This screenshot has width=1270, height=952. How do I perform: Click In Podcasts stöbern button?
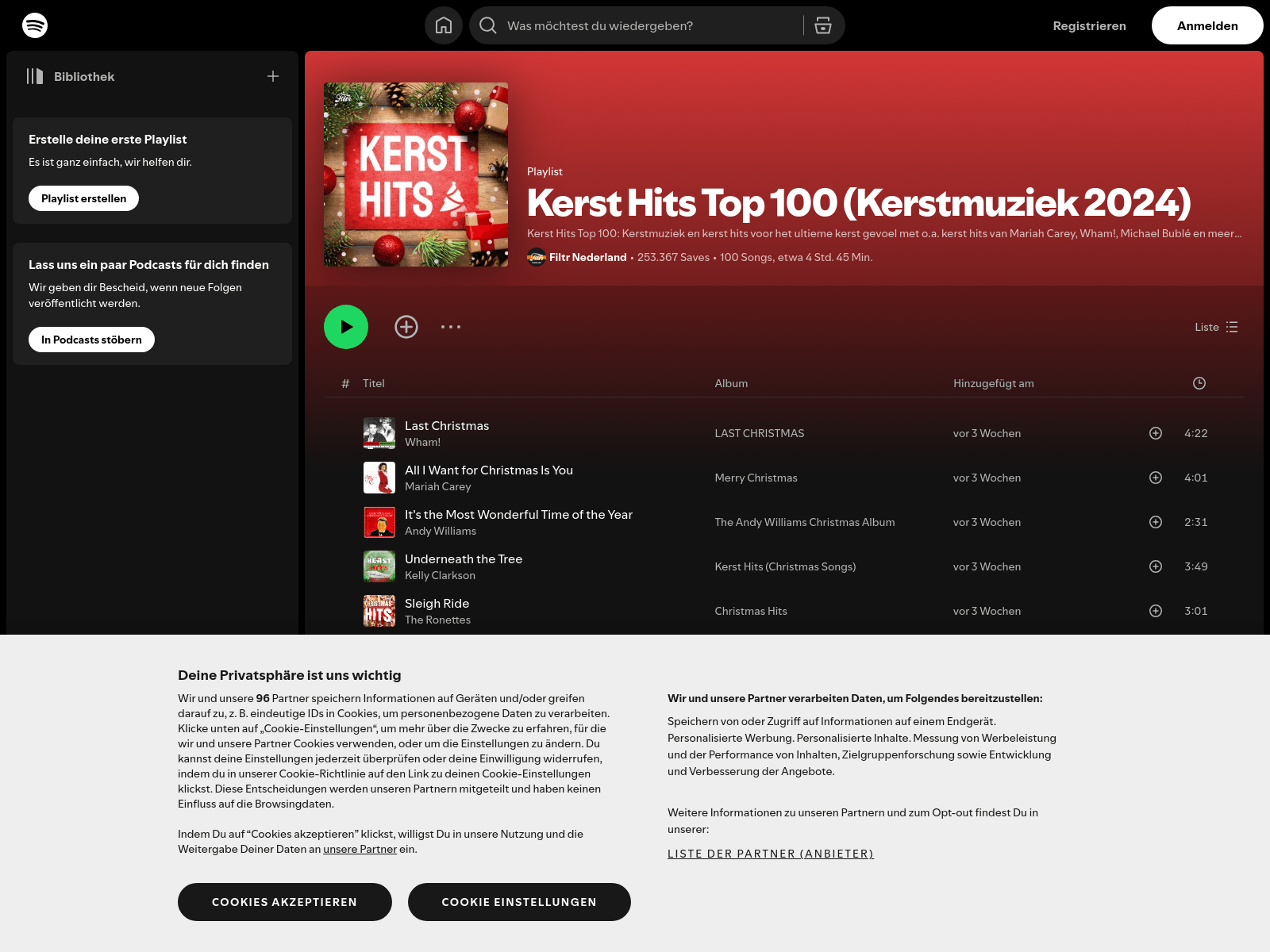pyautogui.click(x=91, y=340)
